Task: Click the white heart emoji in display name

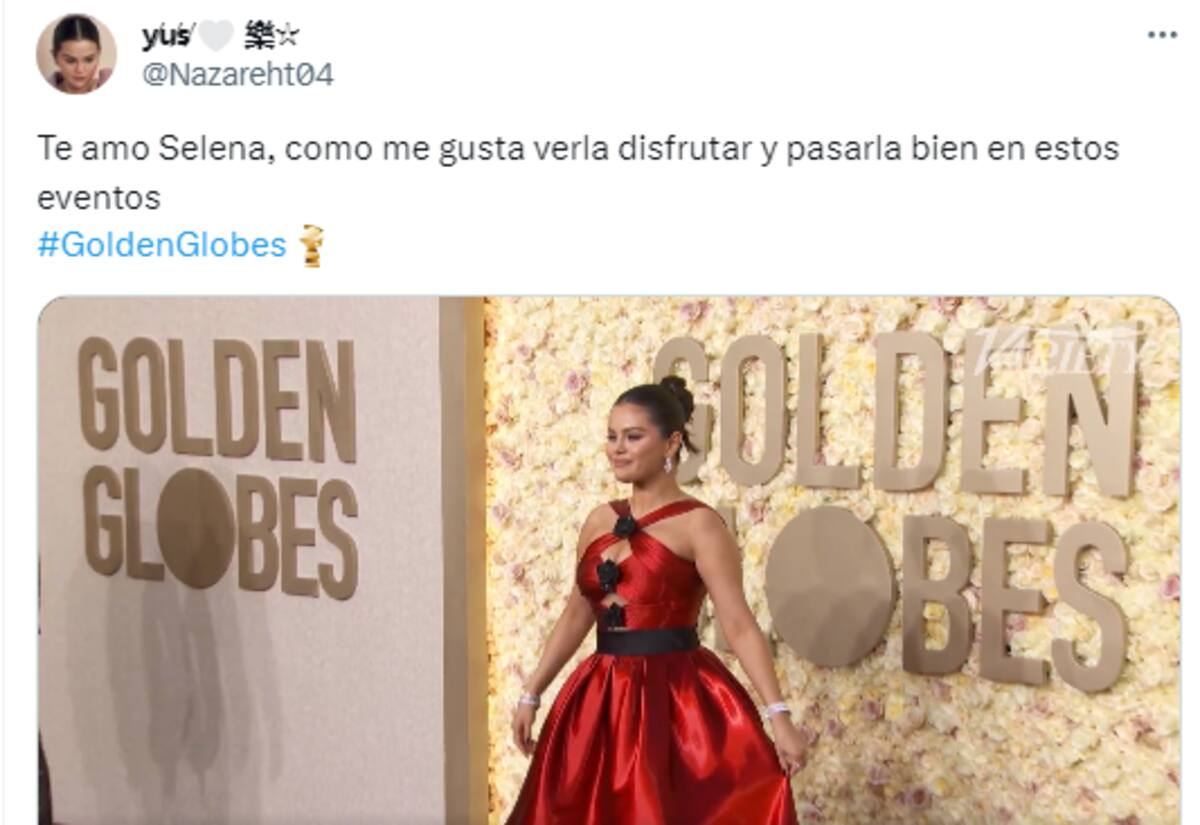Action: tap(214, 37)
